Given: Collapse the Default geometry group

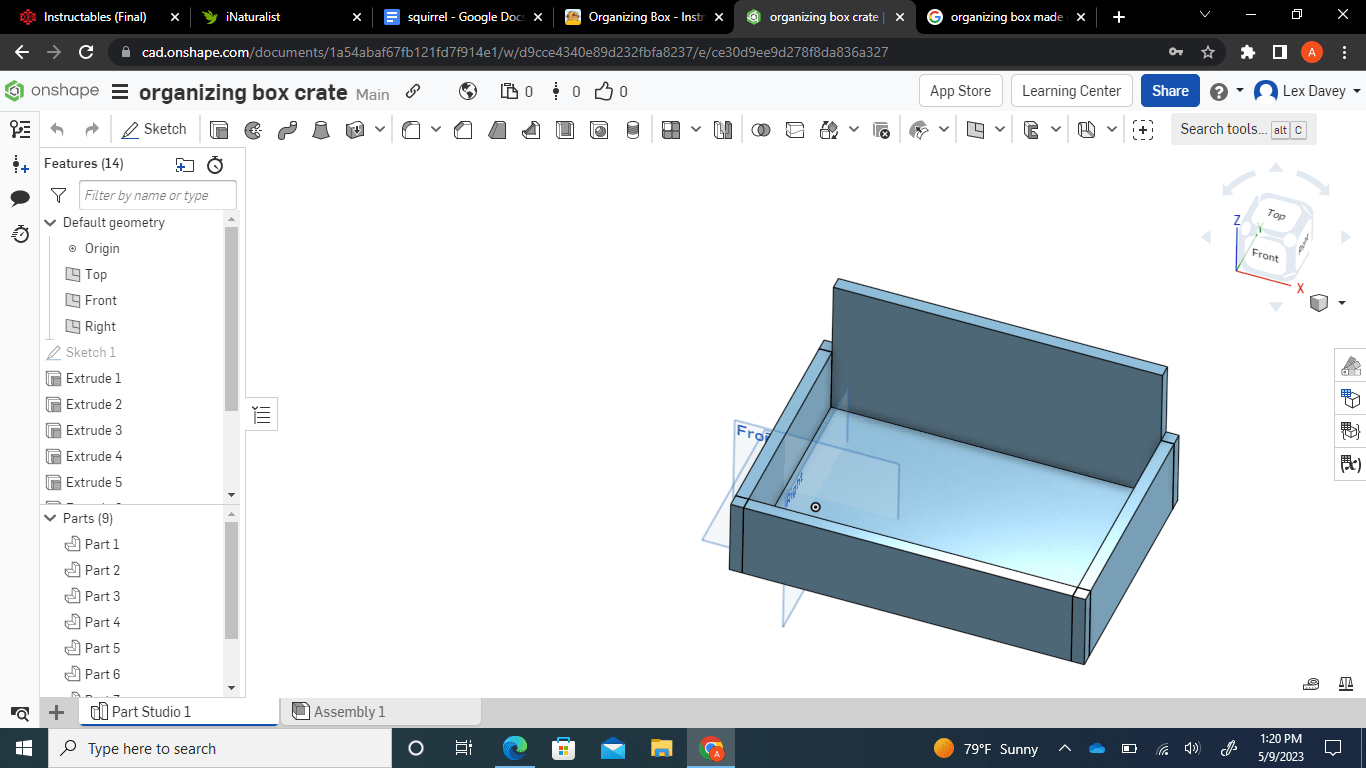Looking at the screenshot, I should coord(50,222).
